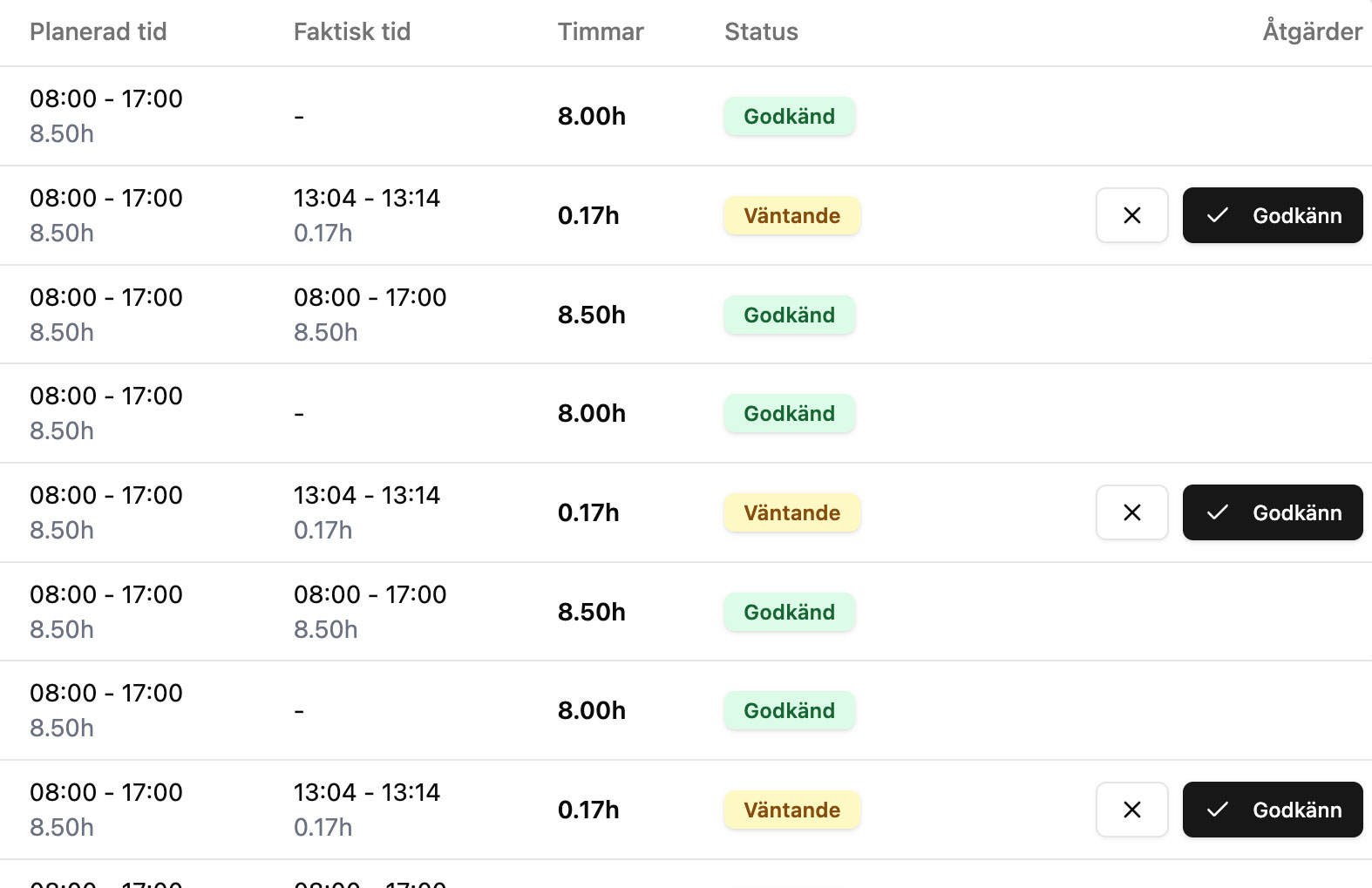Click the Timmar column header

tap(601, 32)
